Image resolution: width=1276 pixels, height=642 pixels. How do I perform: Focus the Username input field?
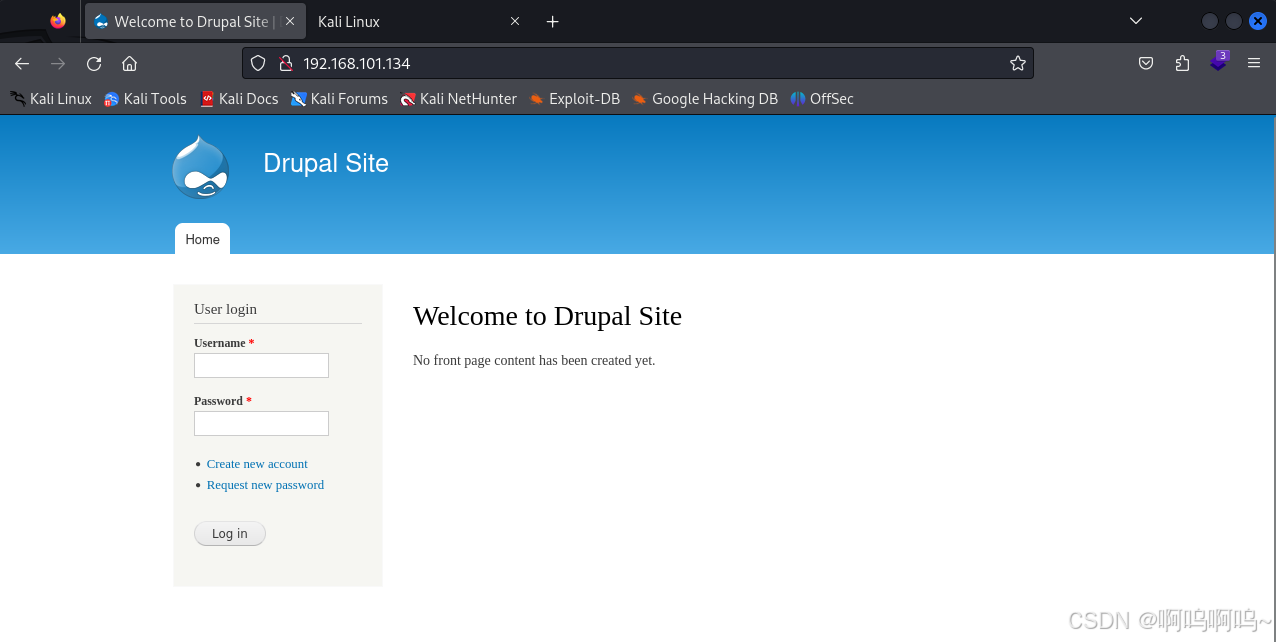(261, 365)
